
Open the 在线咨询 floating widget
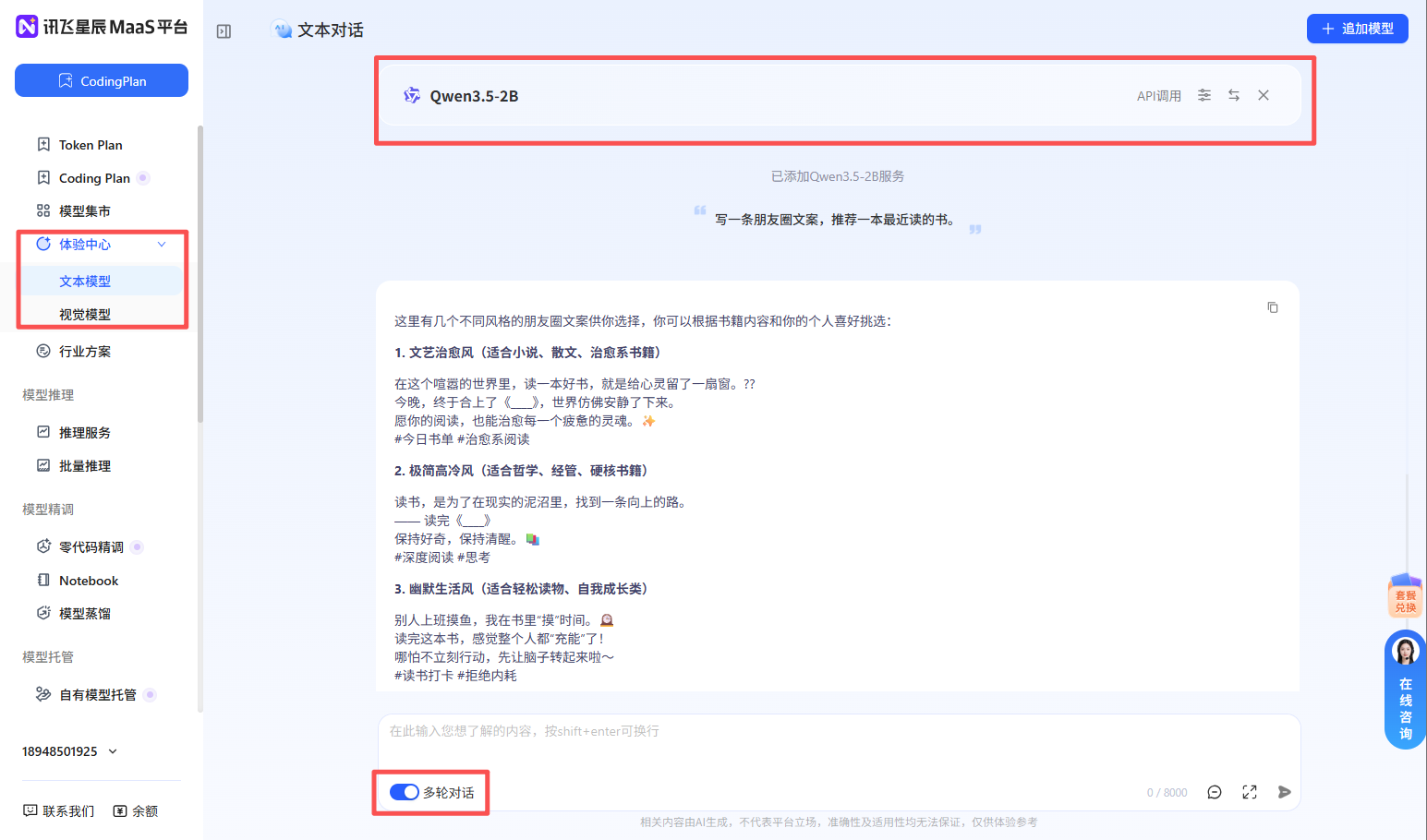pos(1406,690)
